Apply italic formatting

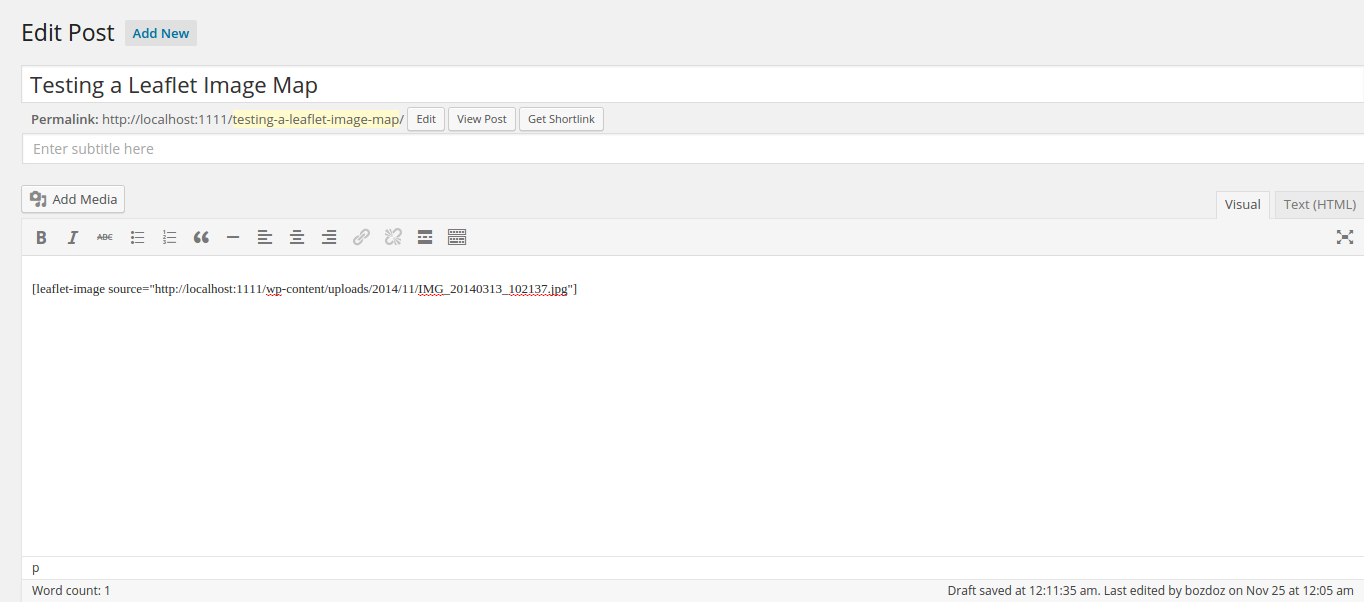[x=73, y=237]
